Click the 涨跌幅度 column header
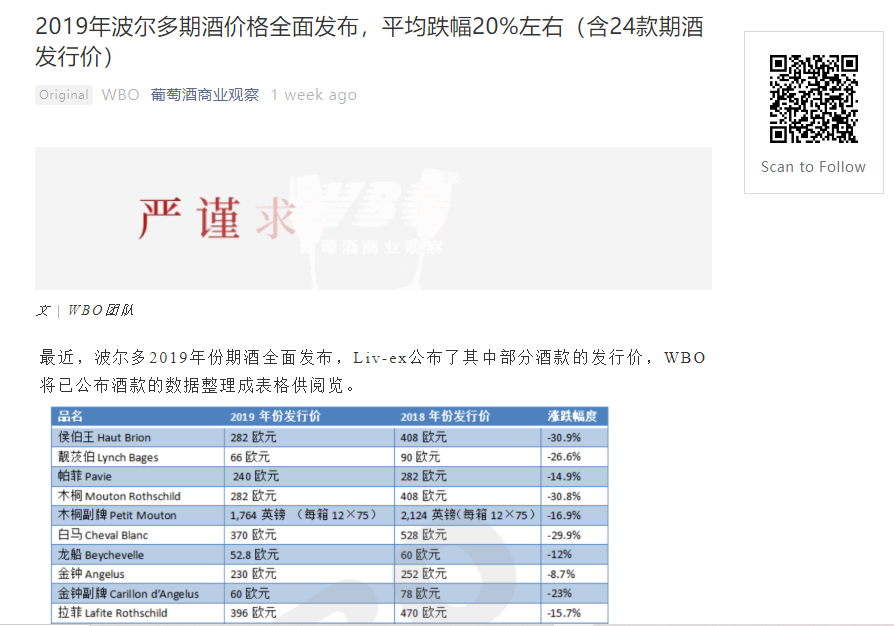This screenshot has height=626, width=894. (572, 416)
